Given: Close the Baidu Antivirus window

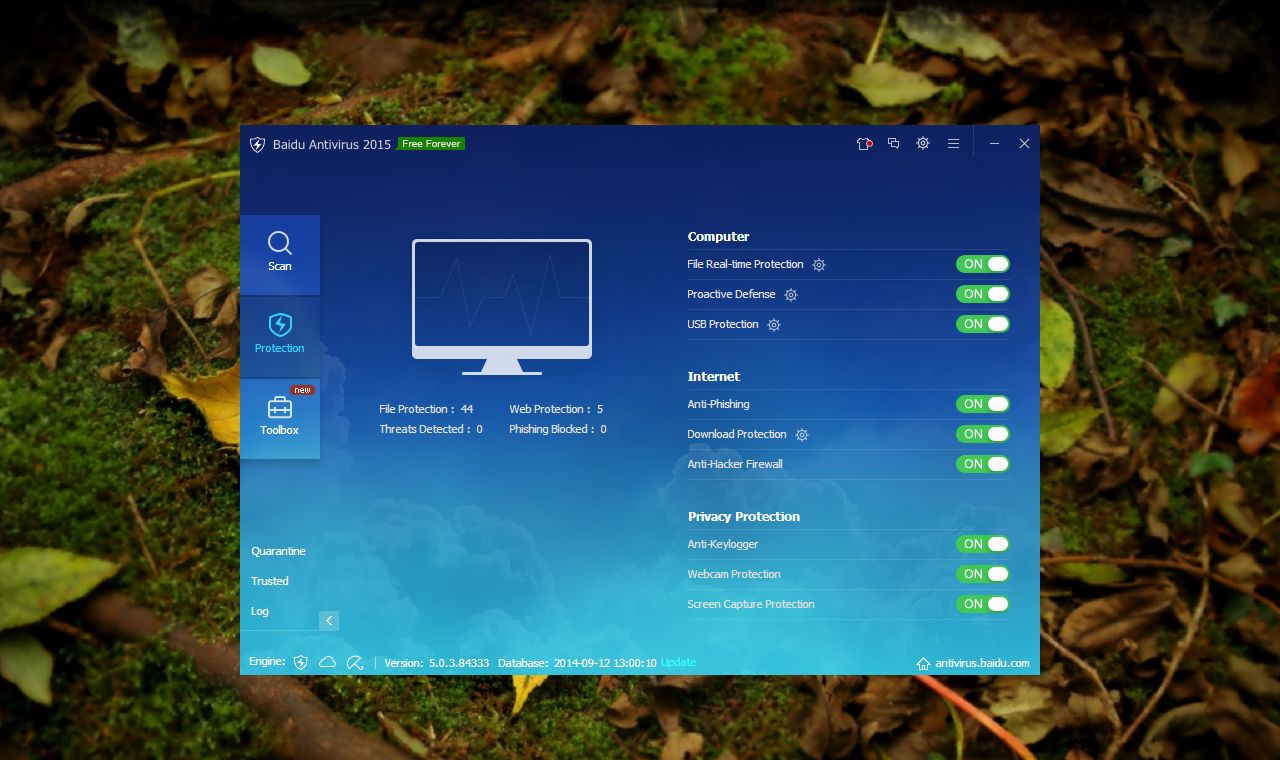Looking at the screenshot, I should [1024, 144].
